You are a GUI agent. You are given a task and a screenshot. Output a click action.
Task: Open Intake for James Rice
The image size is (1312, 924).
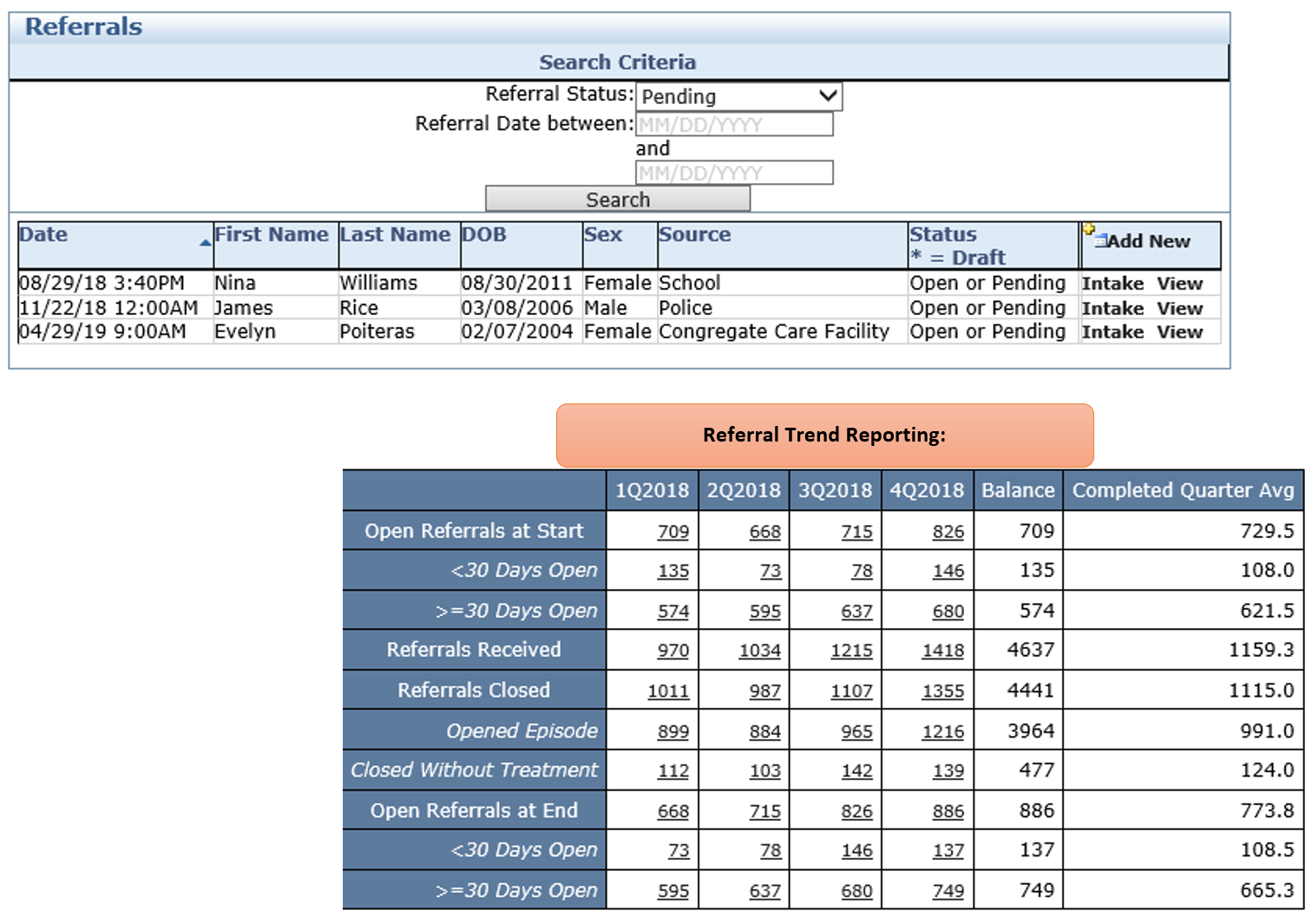pyautogui.click(x=1112, y=308)
